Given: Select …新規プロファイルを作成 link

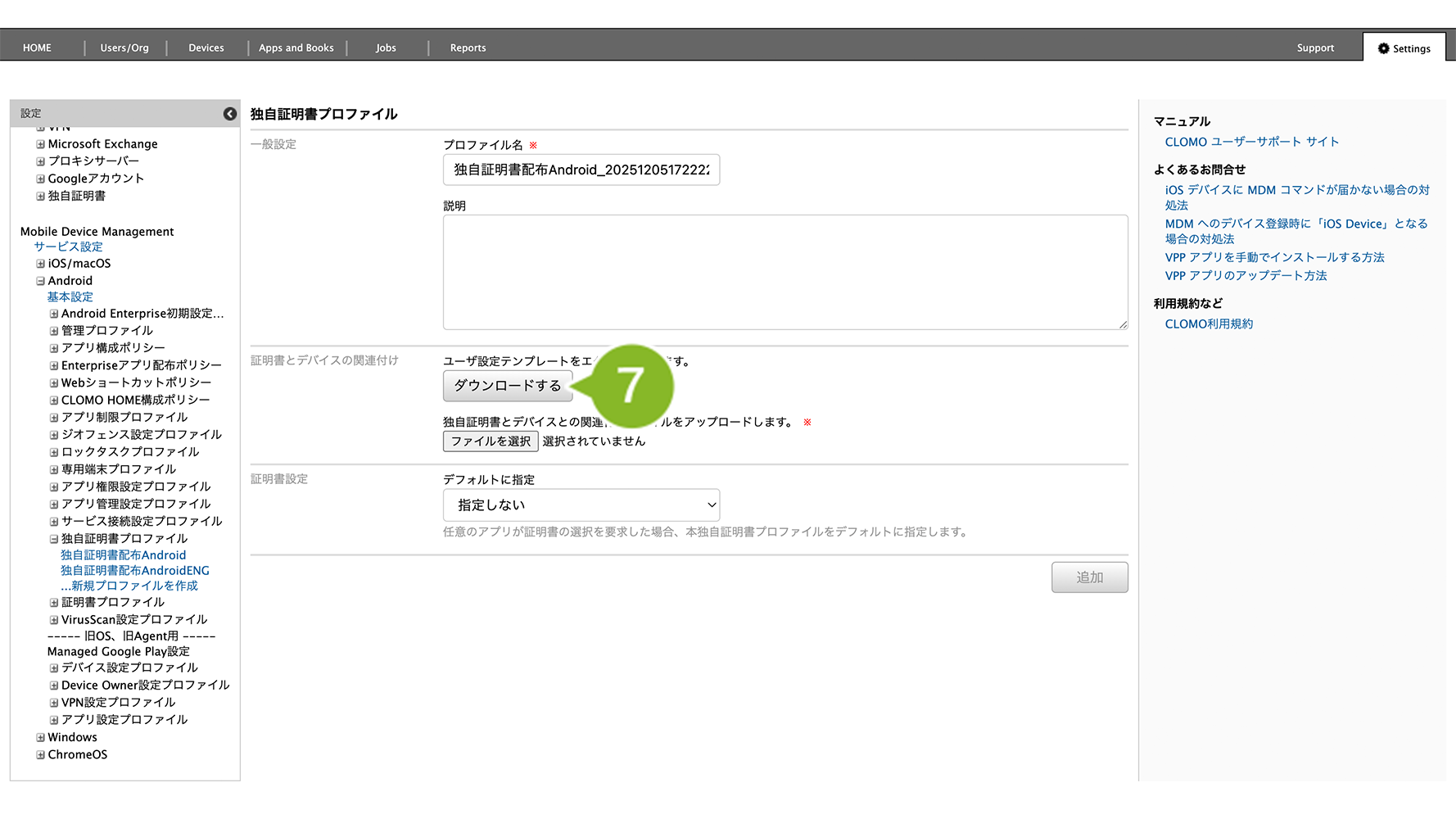Looking at the screenshot, I should pos(129,586).
